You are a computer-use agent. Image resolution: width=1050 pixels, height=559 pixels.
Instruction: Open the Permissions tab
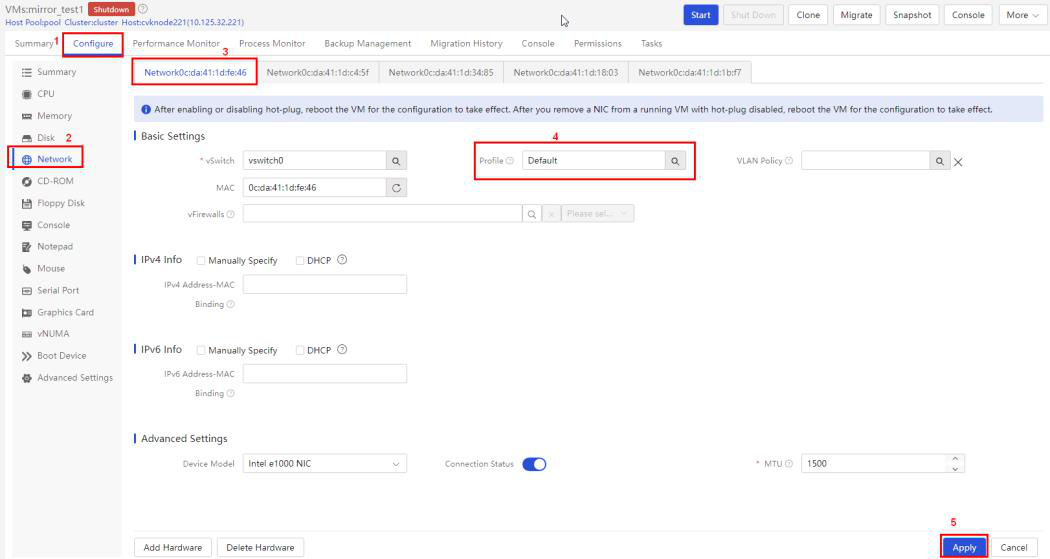pyautogui.click(x=597, y=44)
